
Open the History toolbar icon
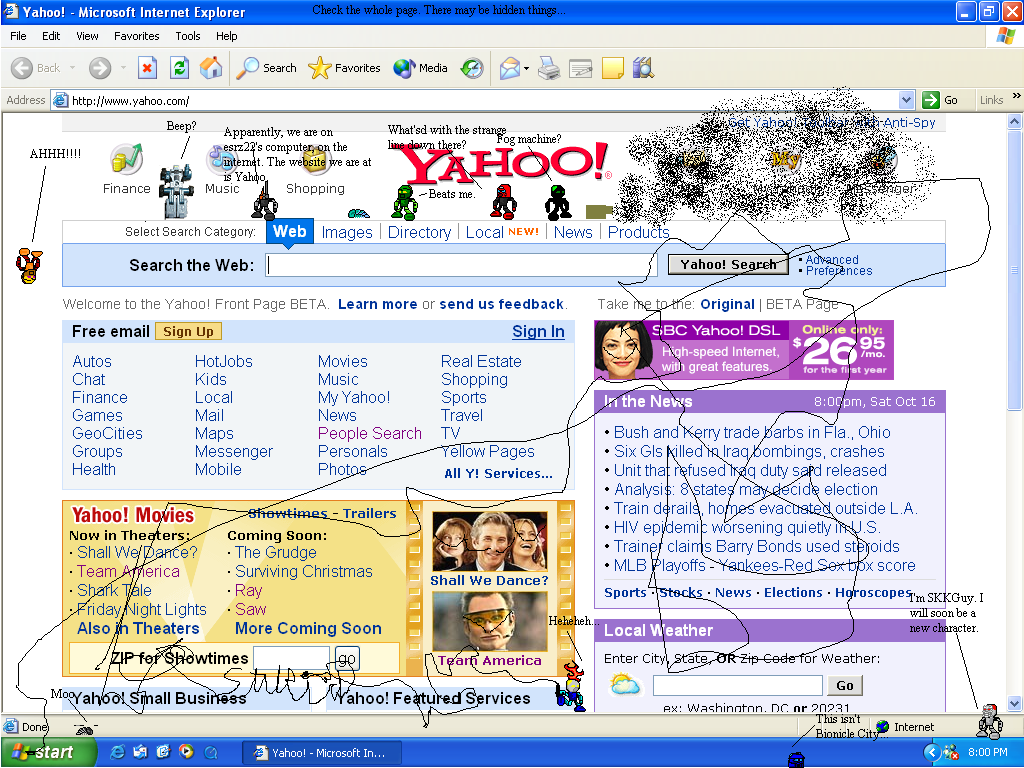coord(472,68)
